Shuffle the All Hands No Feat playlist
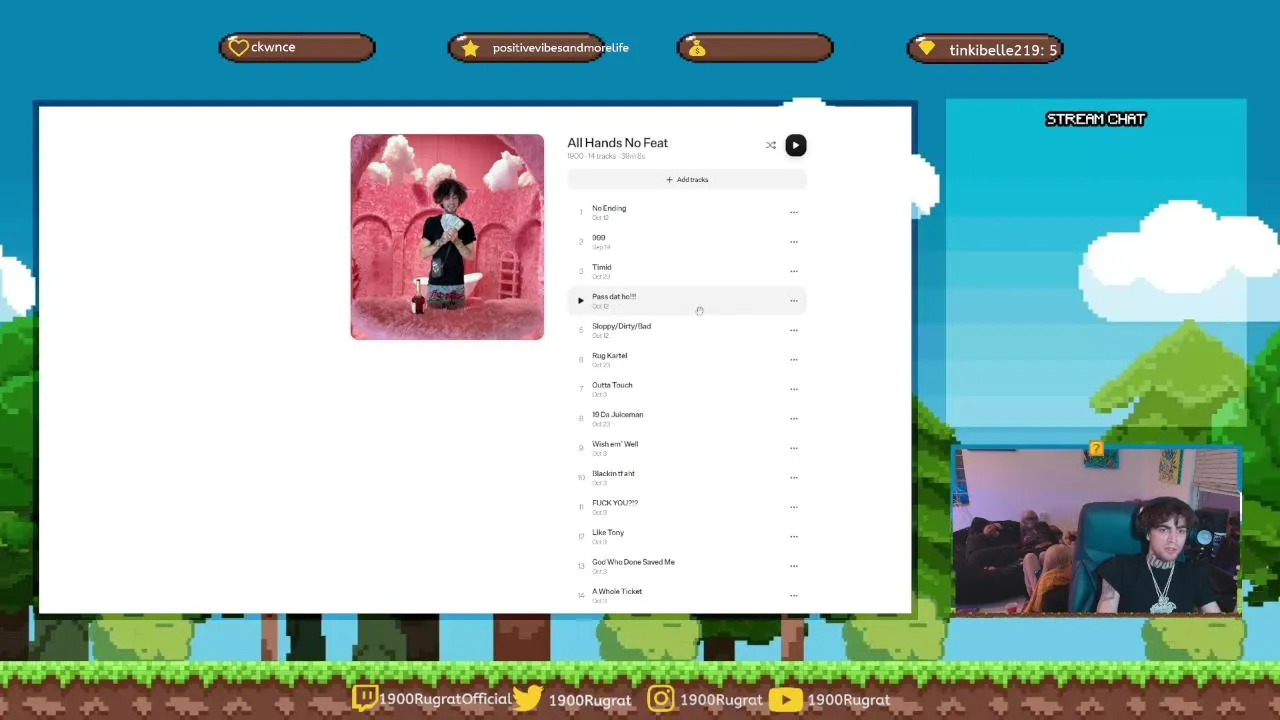Viewport: 1280px width, 720px height. (771, 145)
